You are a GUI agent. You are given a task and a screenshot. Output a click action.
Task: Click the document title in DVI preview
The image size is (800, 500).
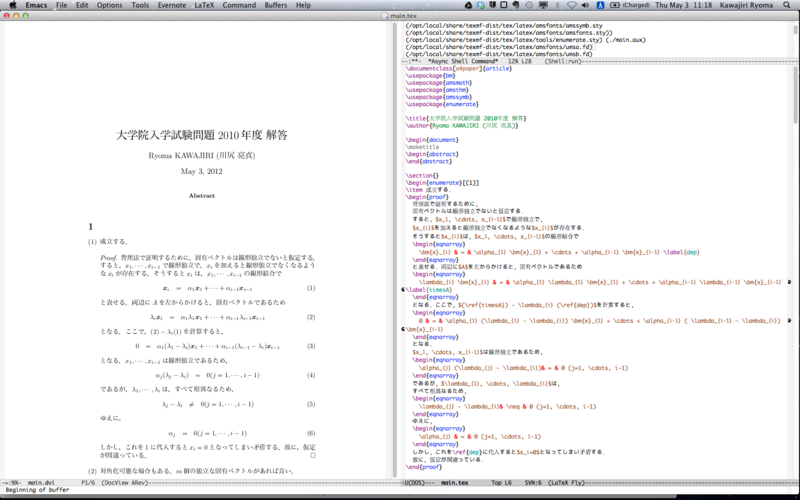coord(202,135)
